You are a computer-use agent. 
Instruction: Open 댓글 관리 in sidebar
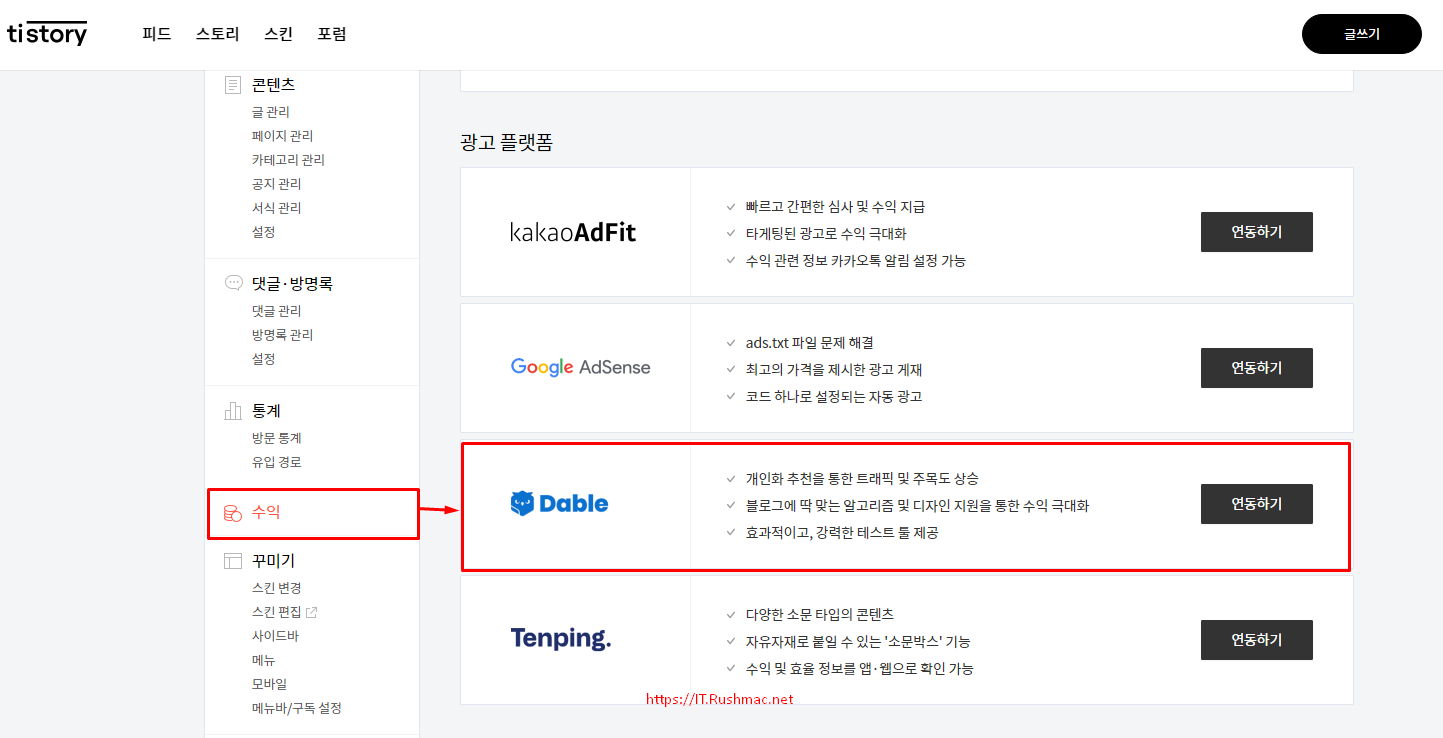pos(277,311)
